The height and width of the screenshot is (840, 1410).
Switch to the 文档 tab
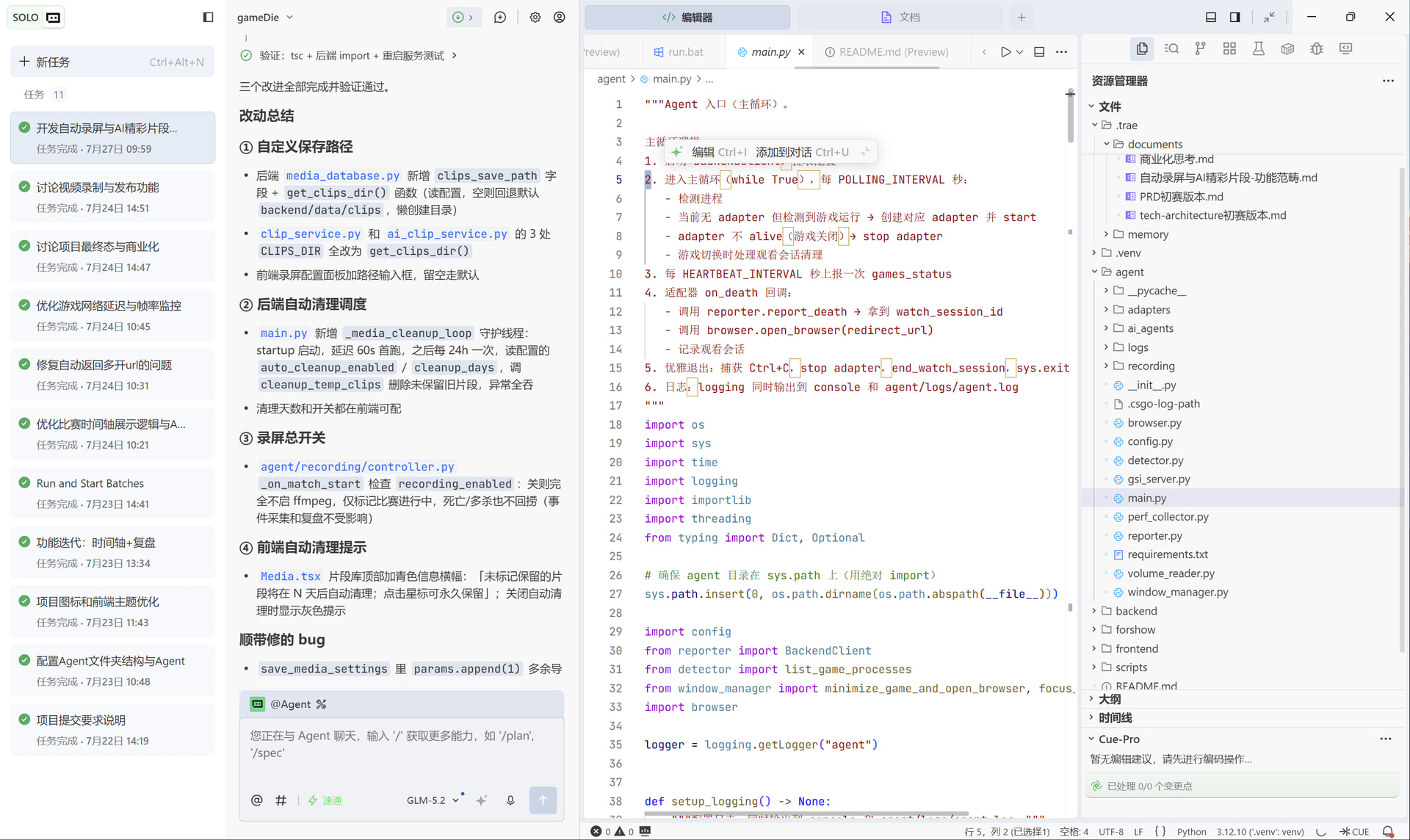coord(900,17)
